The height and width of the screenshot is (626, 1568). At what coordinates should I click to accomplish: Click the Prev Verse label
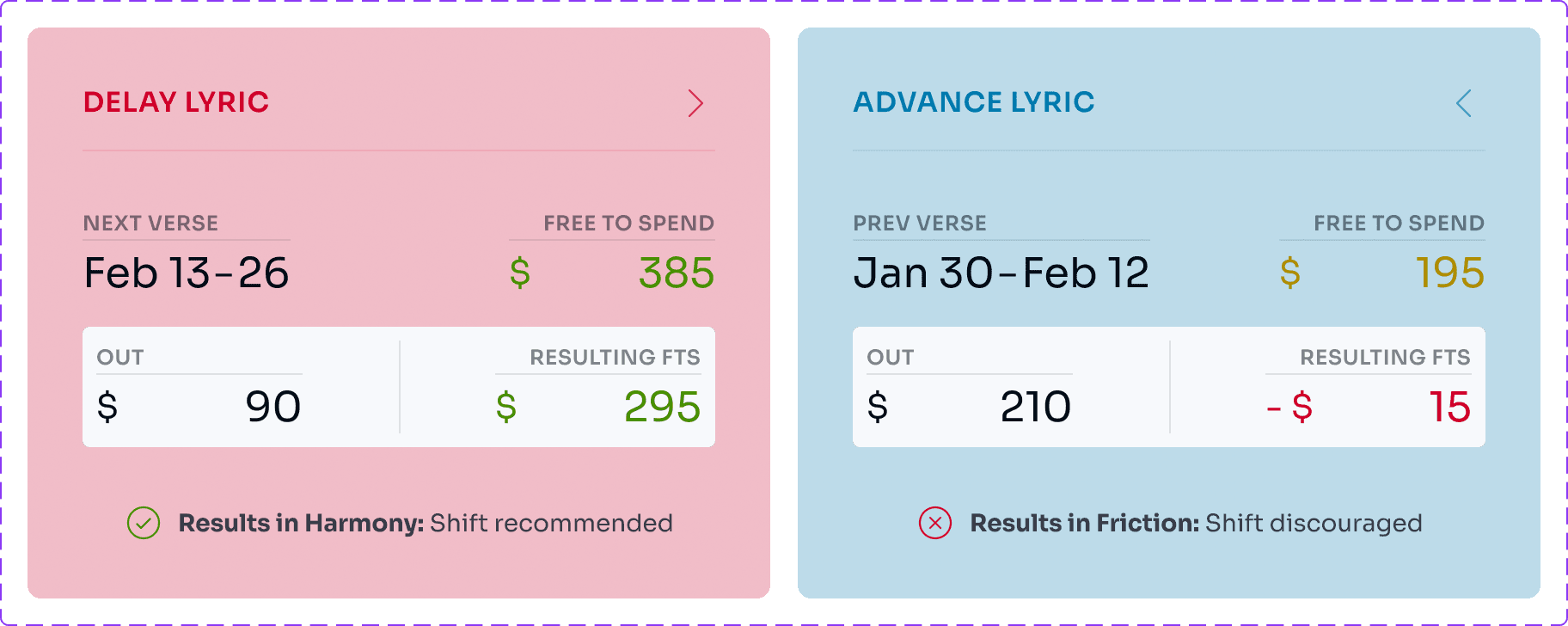(920, 224)
